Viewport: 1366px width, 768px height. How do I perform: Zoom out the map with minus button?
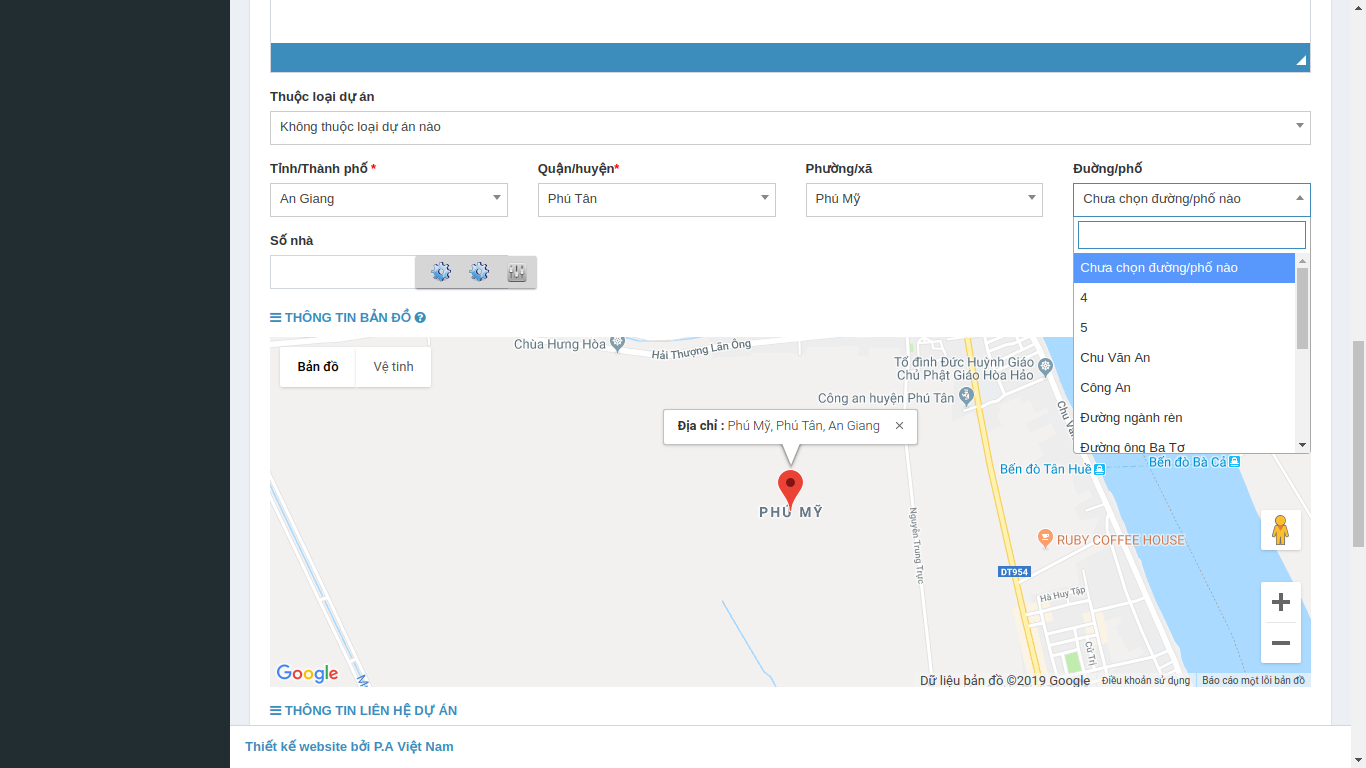[x=1281, y=643]
